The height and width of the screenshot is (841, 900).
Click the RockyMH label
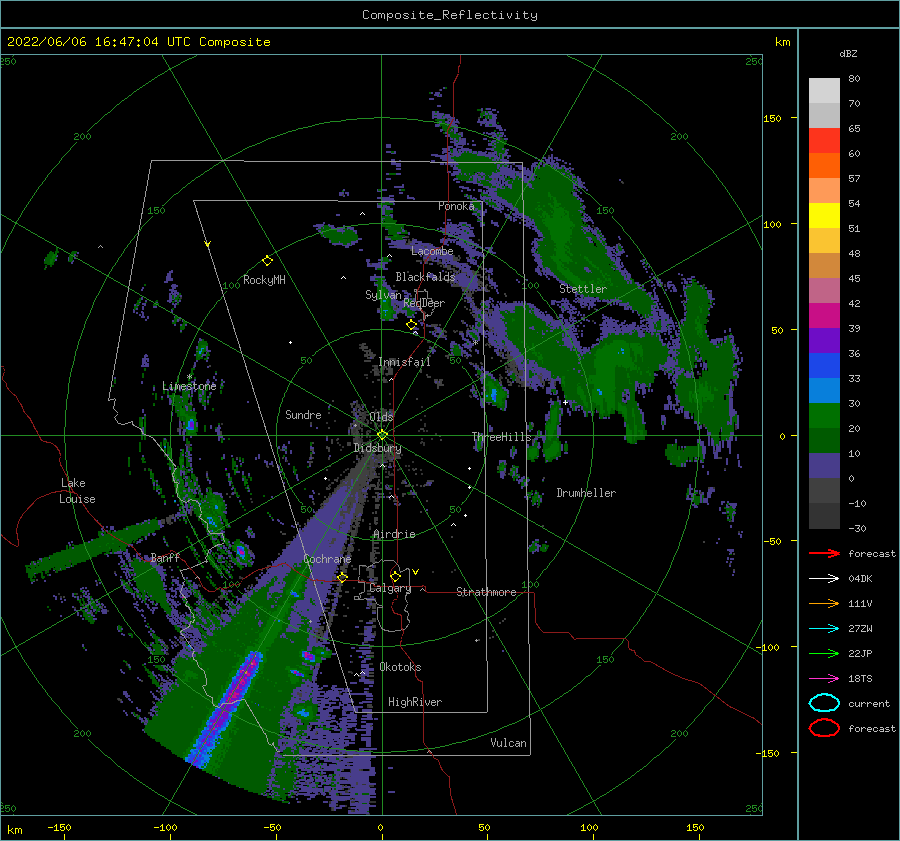click(264, 280)
